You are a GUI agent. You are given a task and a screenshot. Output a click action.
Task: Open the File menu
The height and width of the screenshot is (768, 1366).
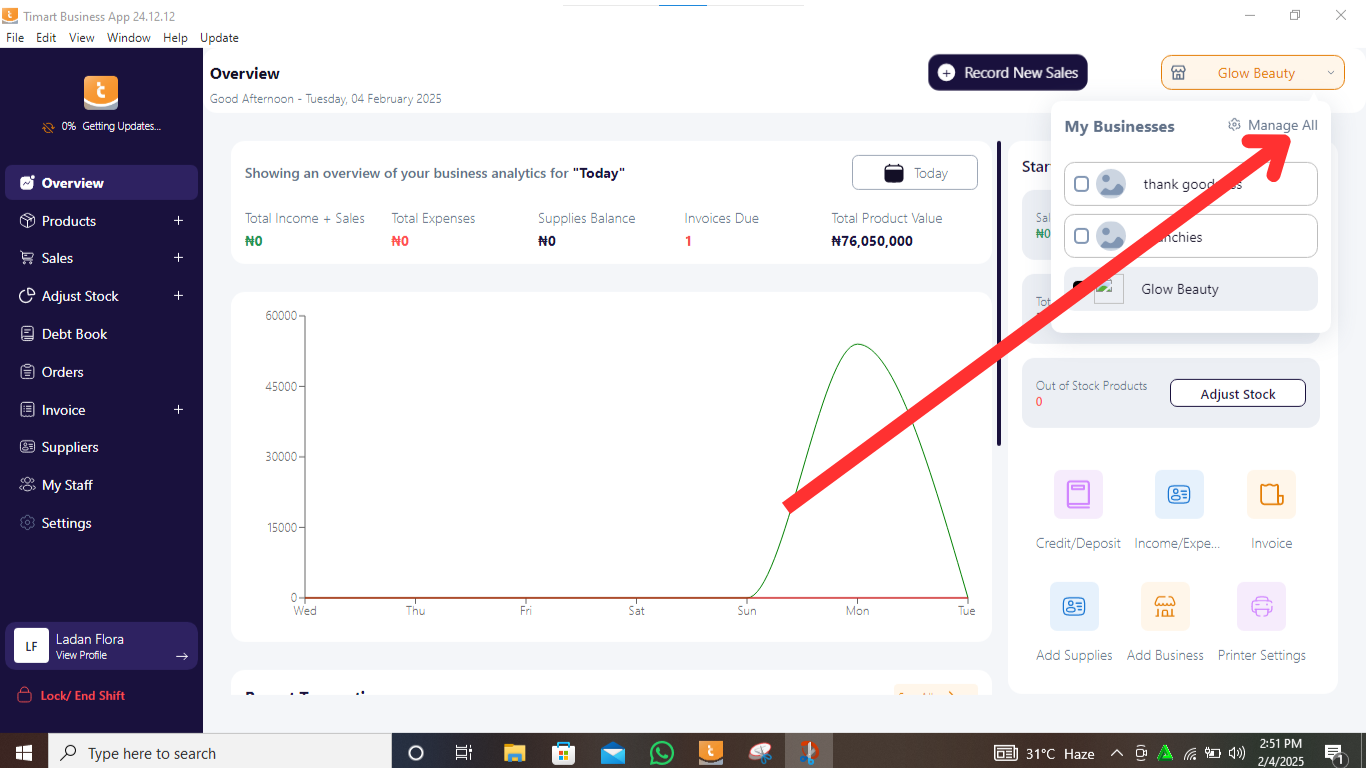coord(15,38)
